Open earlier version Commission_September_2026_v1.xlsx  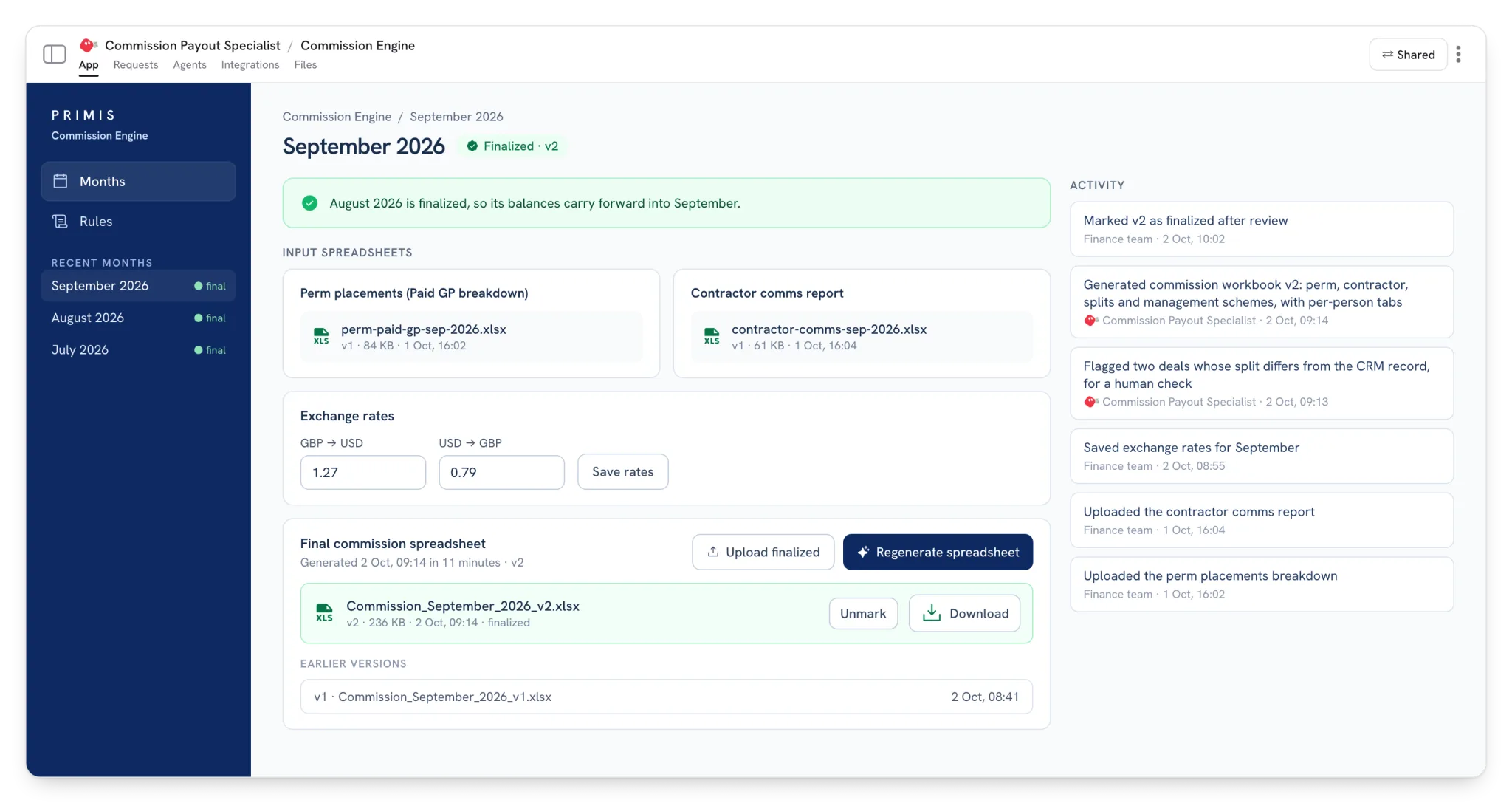(667, 697)
